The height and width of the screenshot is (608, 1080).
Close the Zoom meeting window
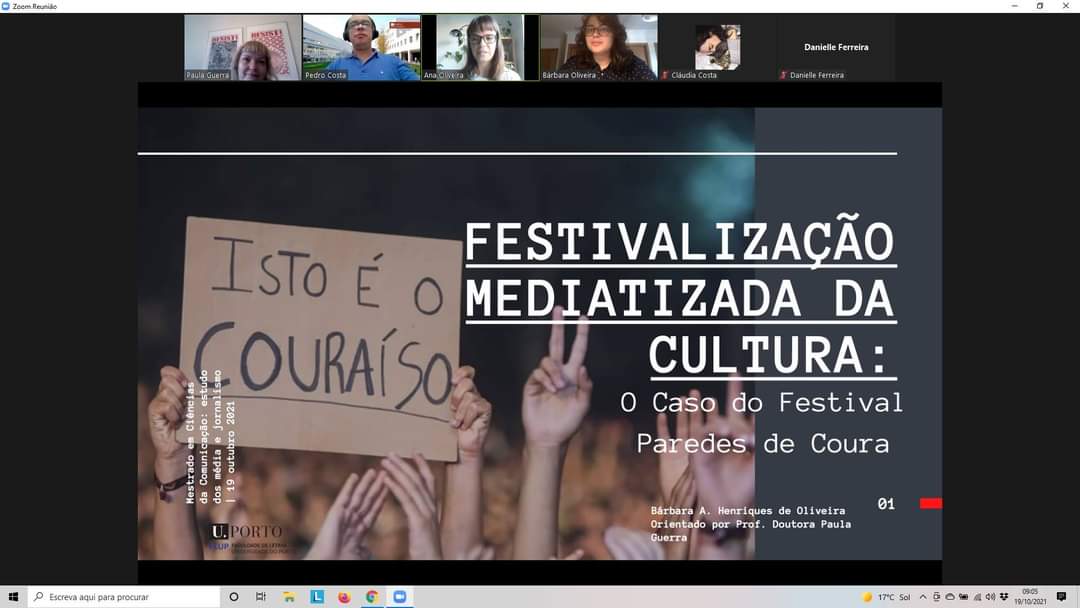[x=1066, y=6]
